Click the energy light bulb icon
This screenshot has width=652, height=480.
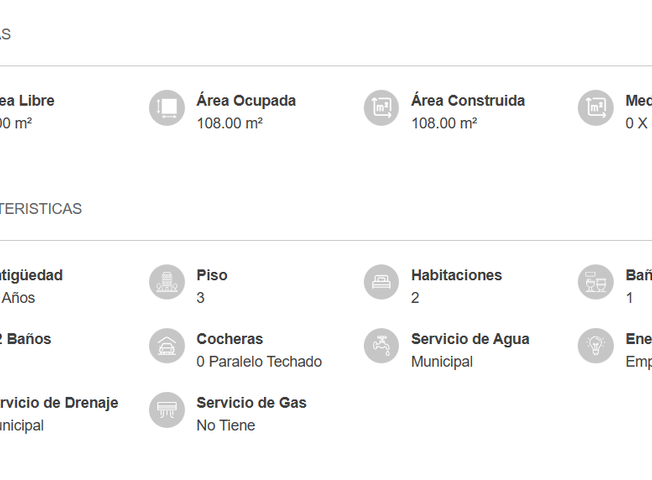click(x=595, y=346)
